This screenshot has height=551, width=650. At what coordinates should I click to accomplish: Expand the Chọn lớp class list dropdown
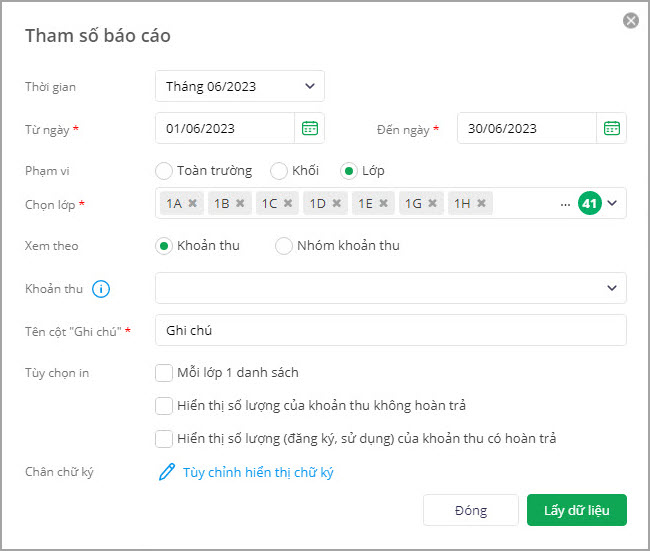coord(612,203)
